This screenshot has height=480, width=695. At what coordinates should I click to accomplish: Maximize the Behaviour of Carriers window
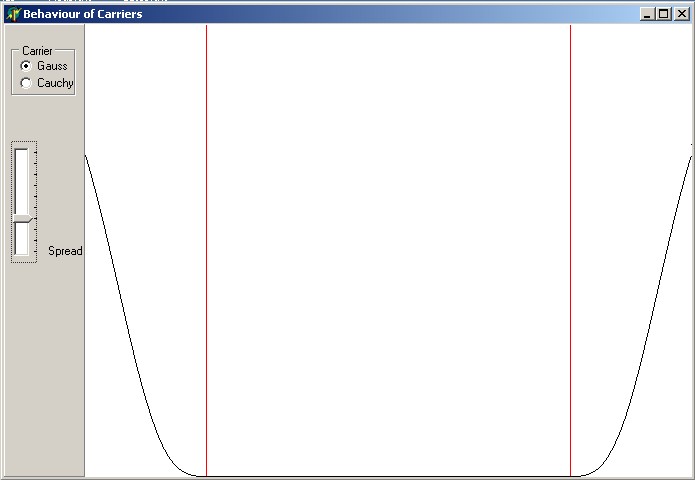click(x=664, y=14)
